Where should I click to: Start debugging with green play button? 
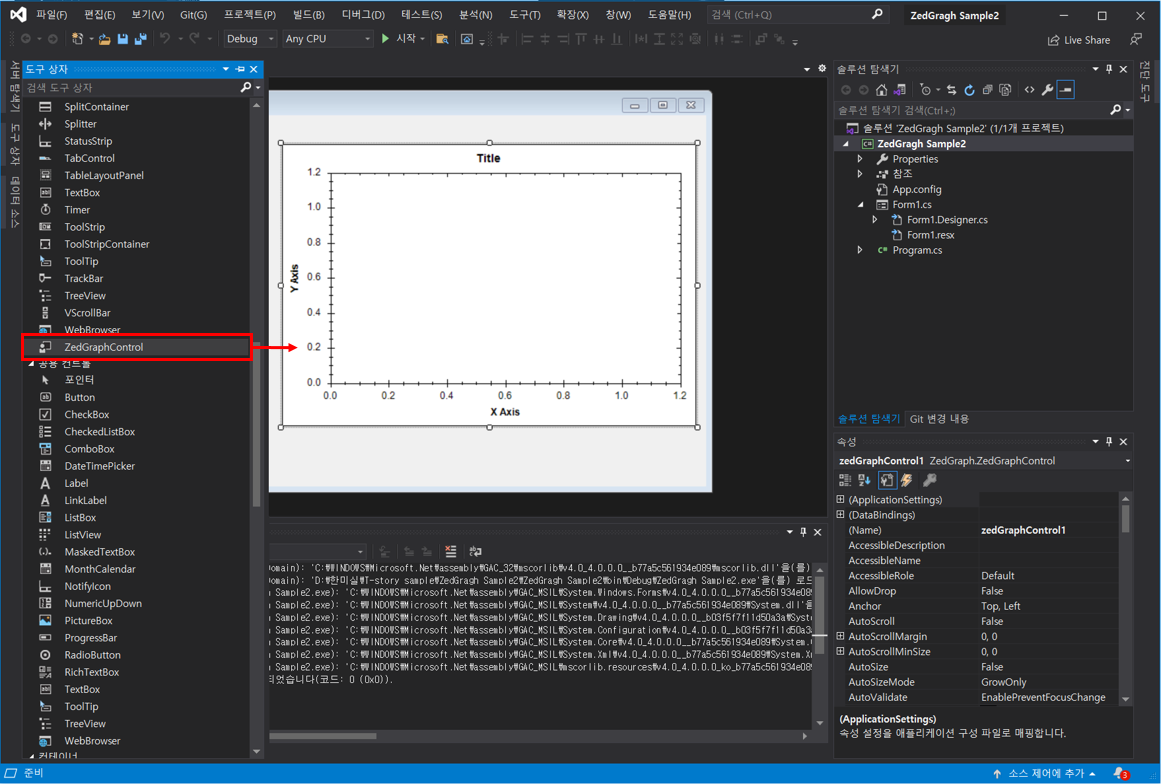pos(385,38)
